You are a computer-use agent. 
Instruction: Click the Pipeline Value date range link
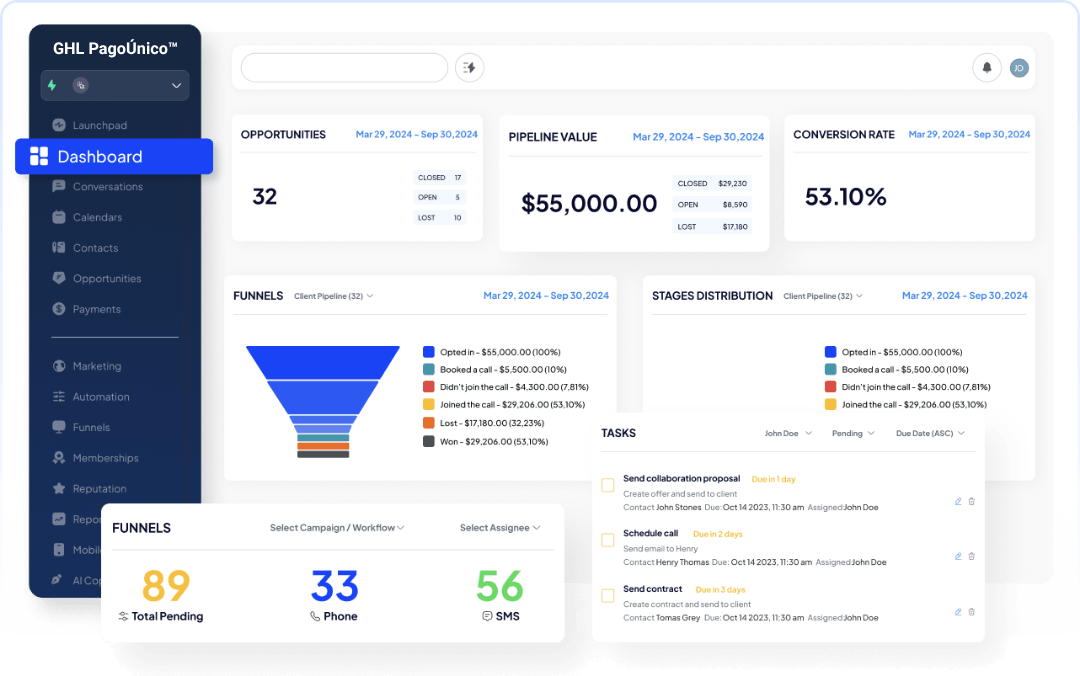(x=698, y=137)
